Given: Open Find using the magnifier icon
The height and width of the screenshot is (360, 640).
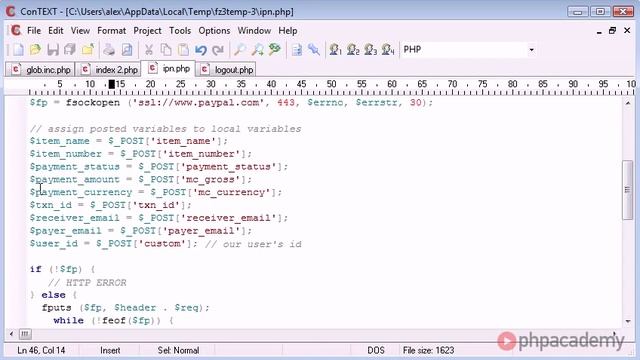Looking at the screenshot, I should 239,50.
